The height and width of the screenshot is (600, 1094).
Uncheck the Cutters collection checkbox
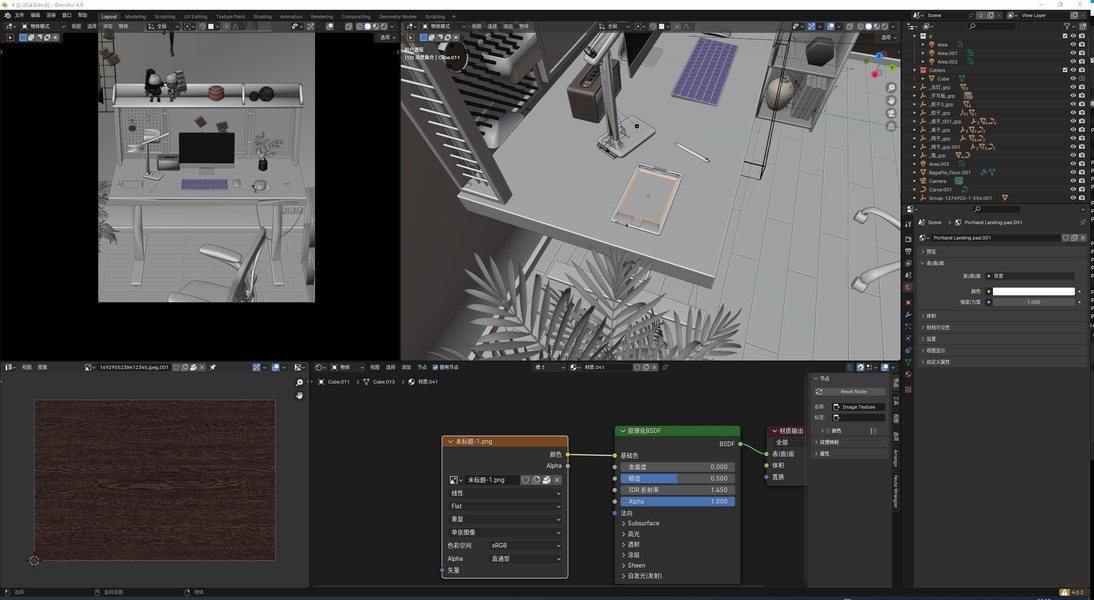(1065, 70)
